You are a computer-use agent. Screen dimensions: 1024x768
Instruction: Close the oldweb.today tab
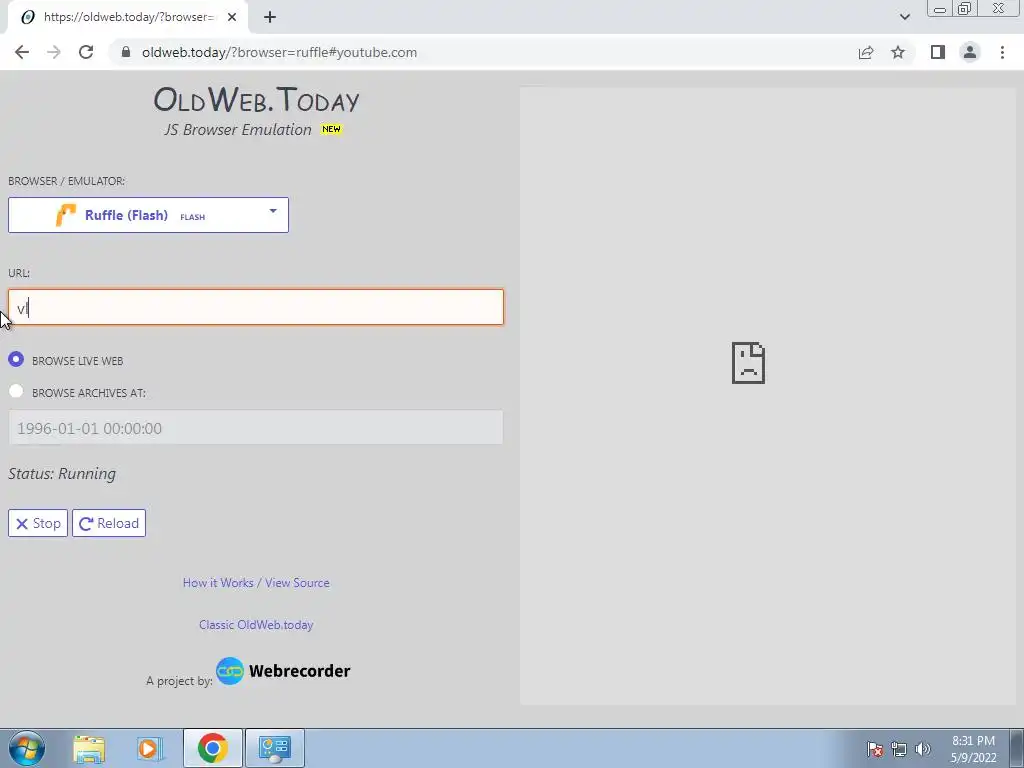pyautogui.click(x=232, y=17)
